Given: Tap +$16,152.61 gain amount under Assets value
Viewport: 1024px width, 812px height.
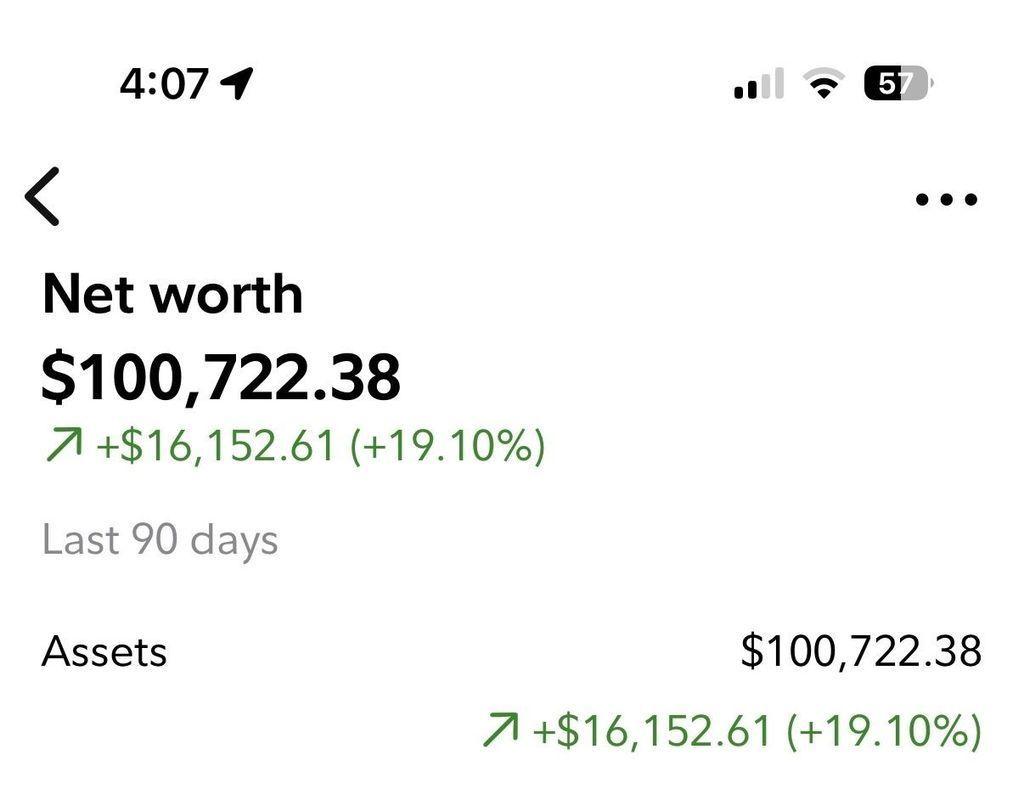Looking at the screenshot, I should point(652,732).
